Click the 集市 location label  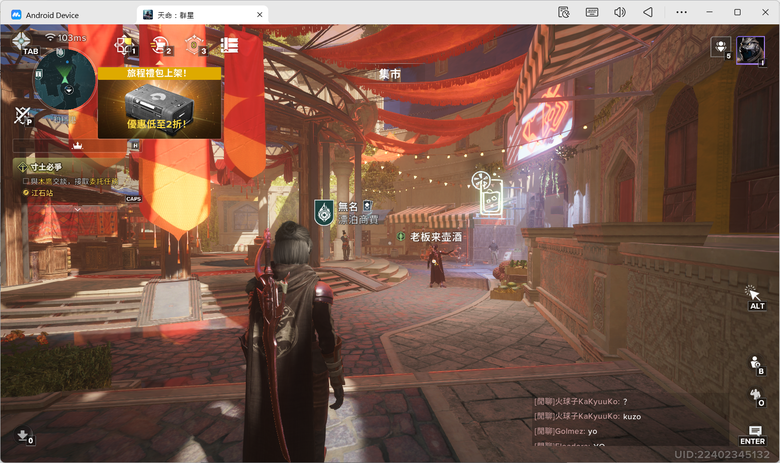pos(390,74)
